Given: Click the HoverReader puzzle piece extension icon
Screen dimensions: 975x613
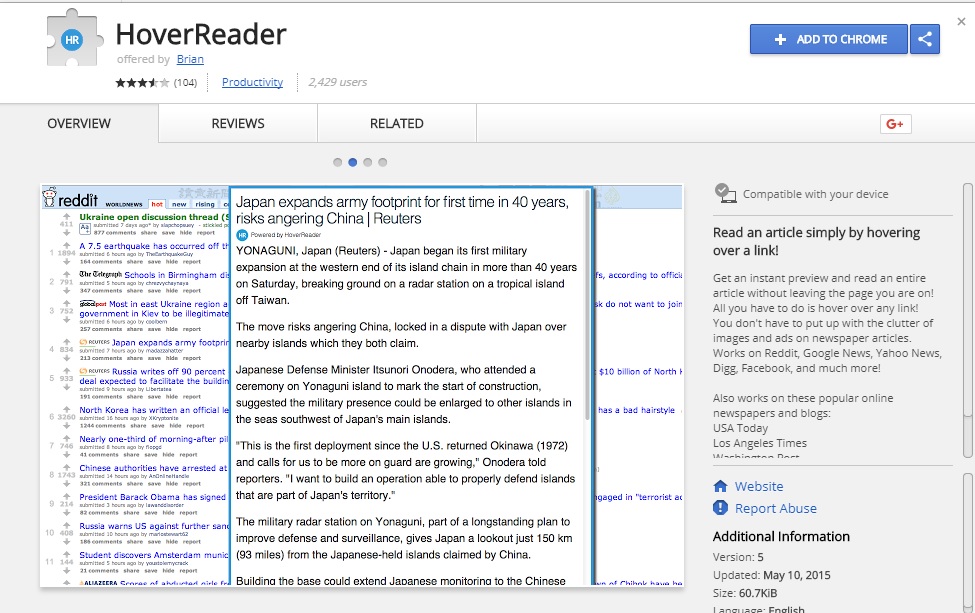Looking at the screenshot, I should pyautogui.click(x=74, y=39).
